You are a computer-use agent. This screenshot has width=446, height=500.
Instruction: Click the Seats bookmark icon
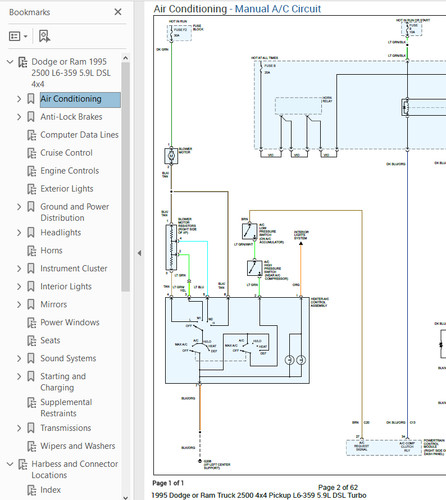click(32, 341)
